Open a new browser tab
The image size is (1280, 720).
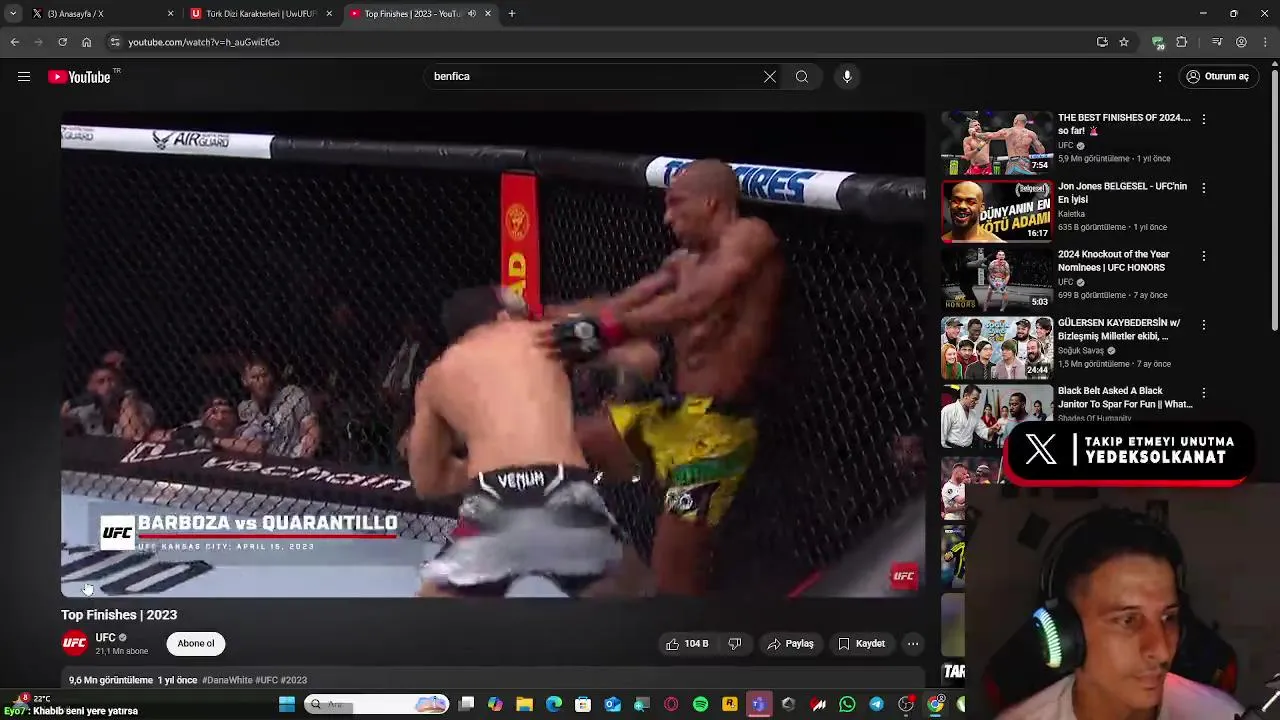pyautogui.click(x=512, y=14)
